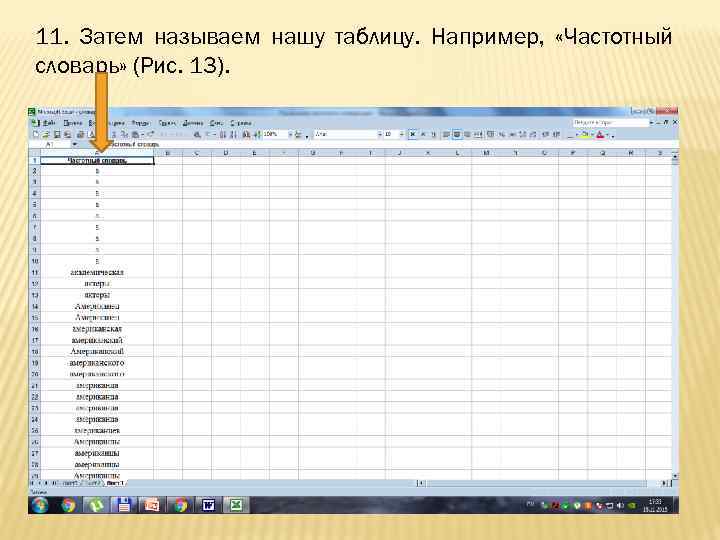Click the help question input box
The width and height of the screenshot is (720, 540).
pyautogui.click(x=611, y=123)
